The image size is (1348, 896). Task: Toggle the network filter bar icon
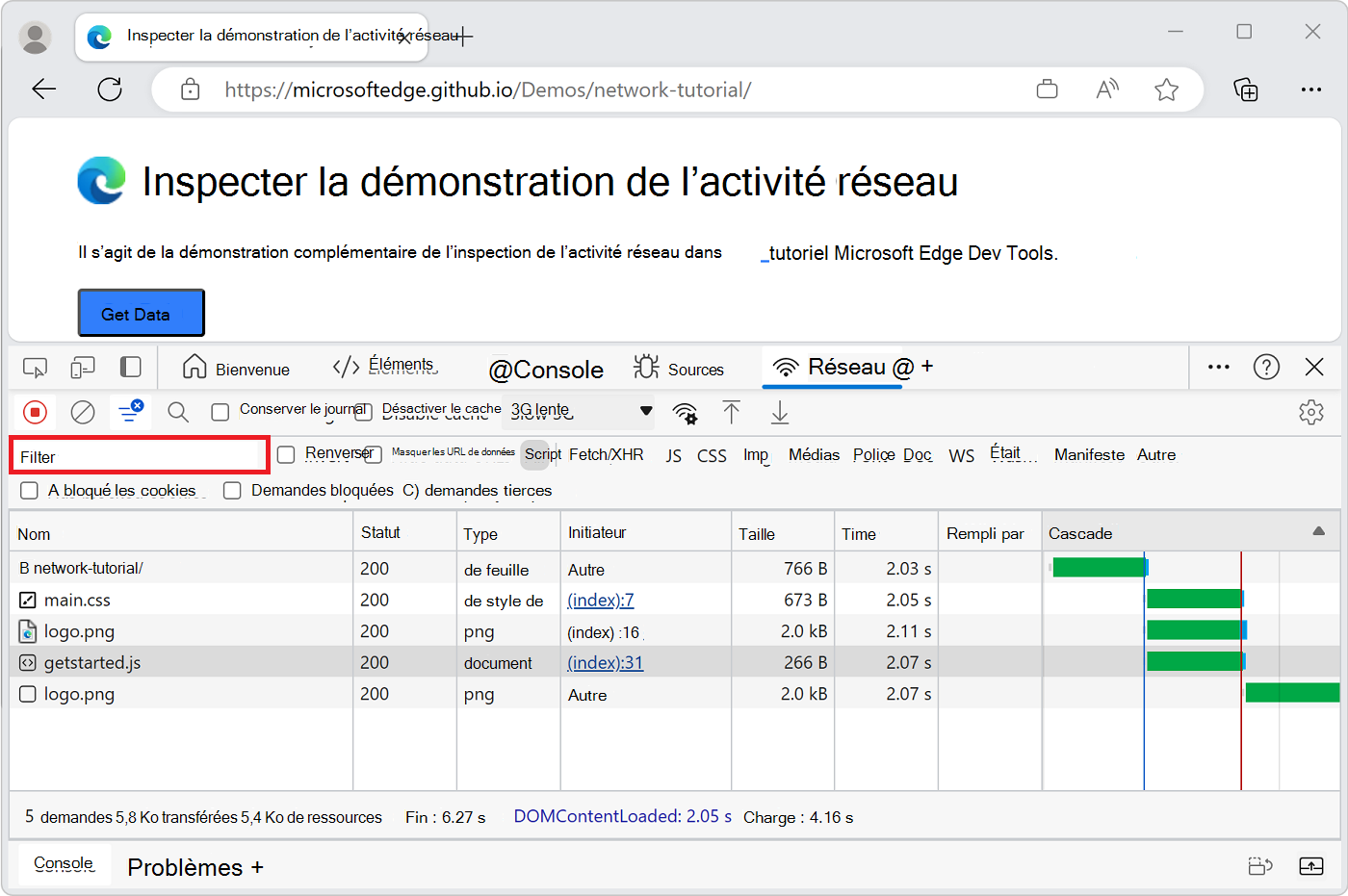(x=130, y=412)
